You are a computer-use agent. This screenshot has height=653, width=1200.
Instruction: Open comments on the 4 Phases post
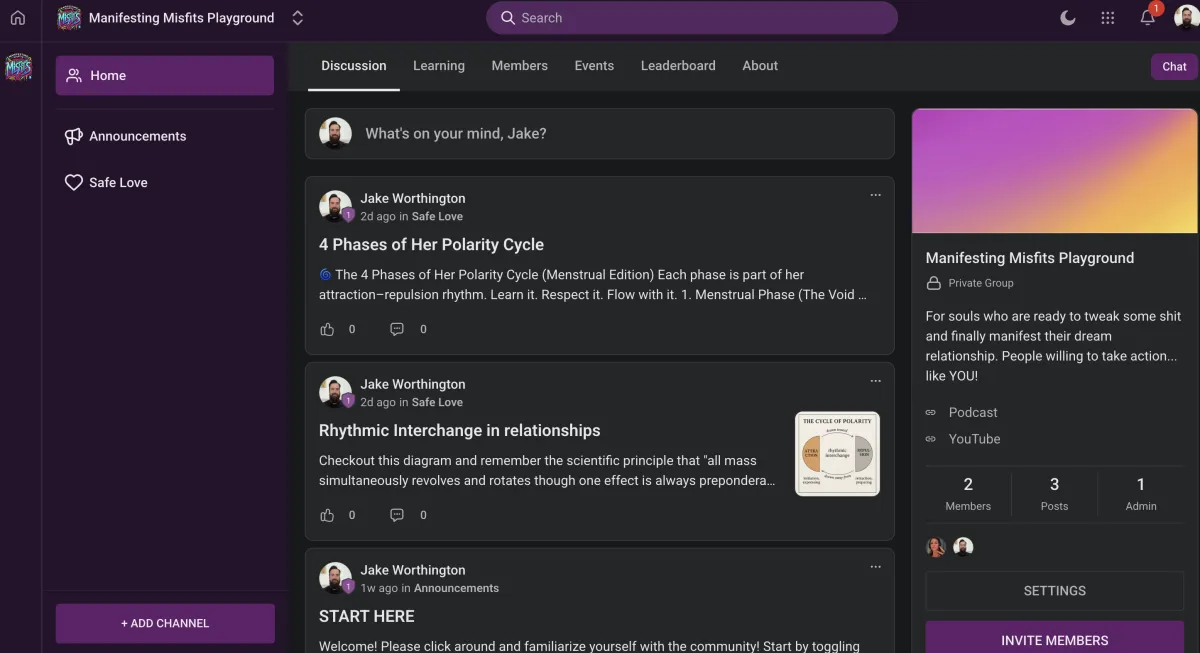click(x=397, y=329)
